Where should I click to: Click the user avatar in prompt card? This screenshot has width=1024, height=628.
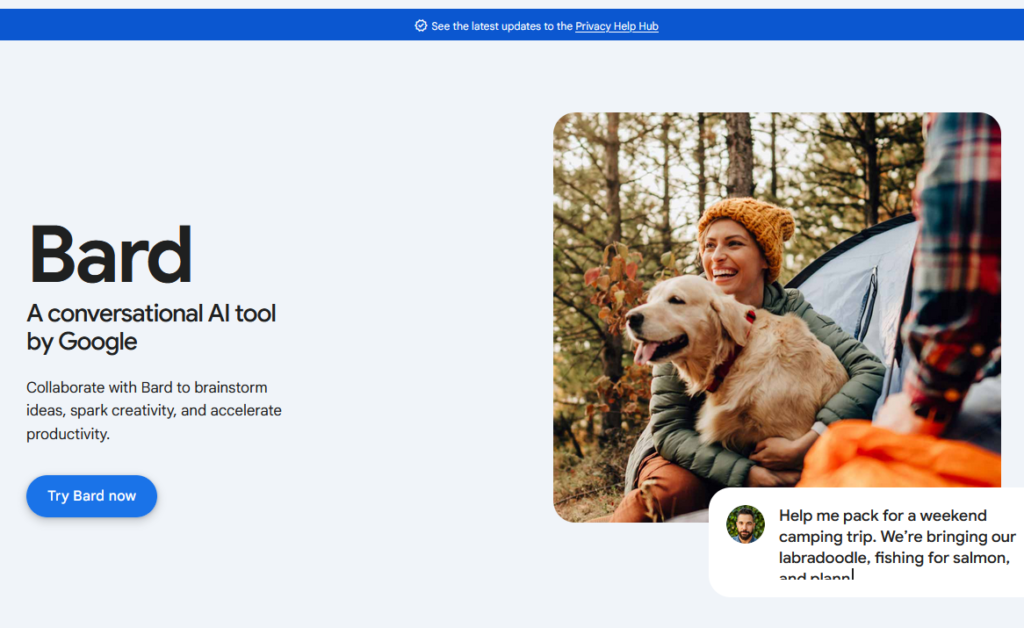point(745,524)
